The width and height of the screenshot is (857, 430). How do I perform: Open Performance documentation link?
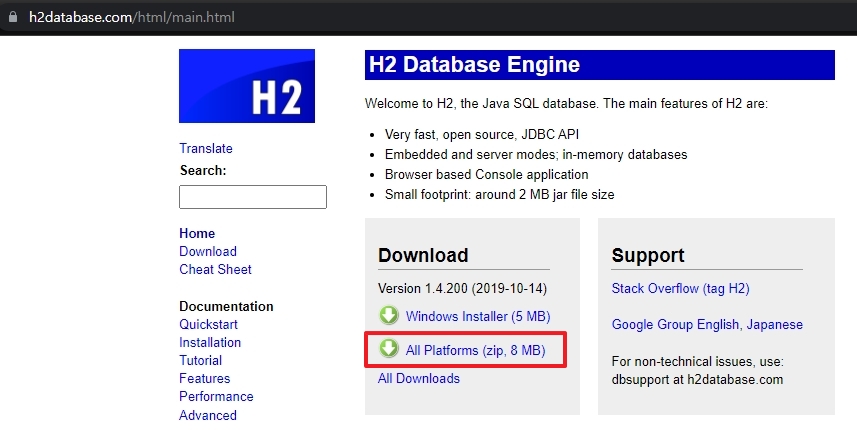pos(216,397)
